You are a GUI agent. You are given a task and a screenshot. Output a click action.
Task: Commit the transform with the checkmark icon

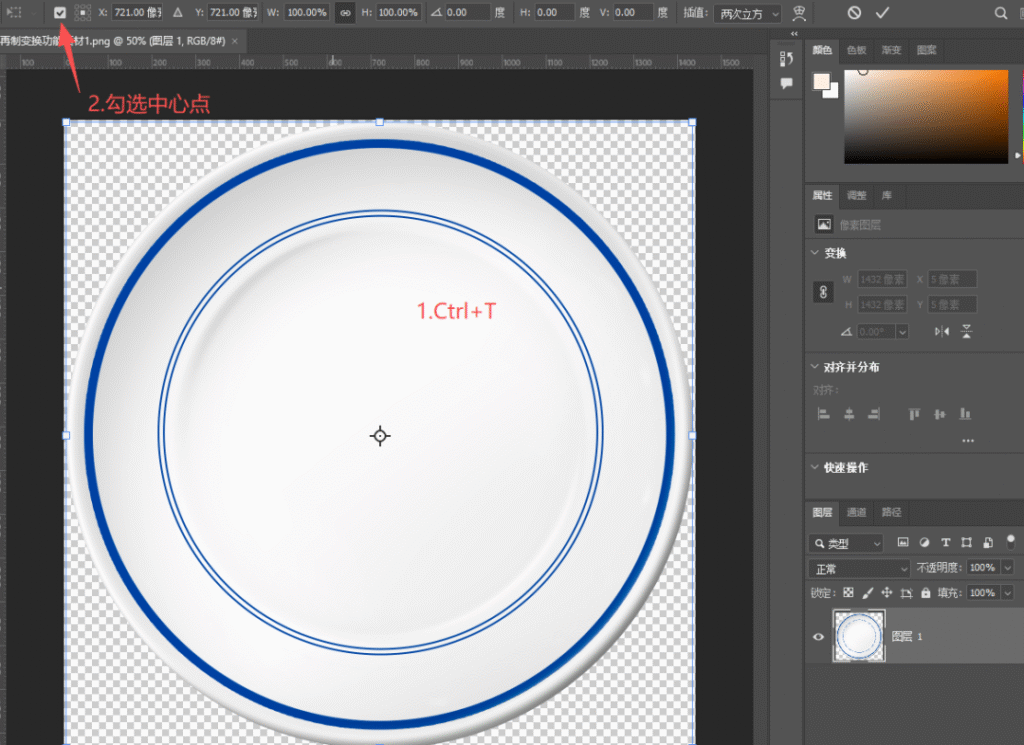(882, 12)
